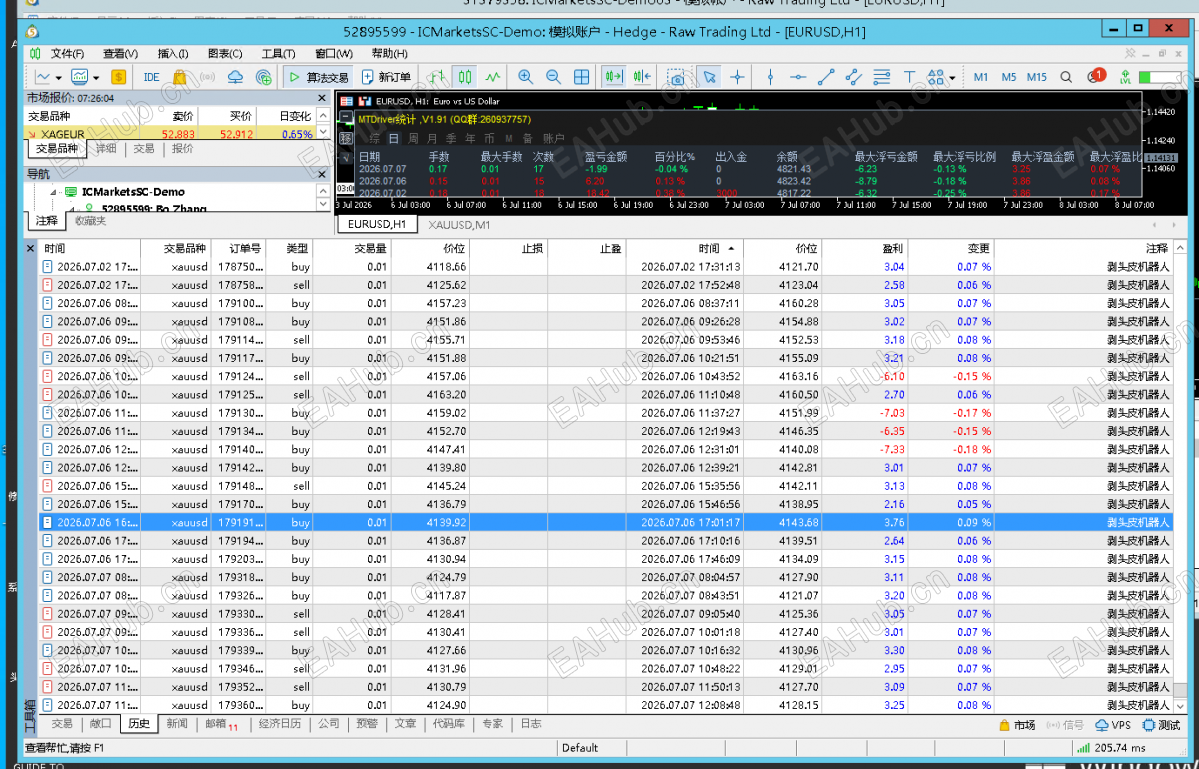Click the signals broadcast icon in toolbar
Viewport: 1199px width, 769px height.
tap(207, 77)
